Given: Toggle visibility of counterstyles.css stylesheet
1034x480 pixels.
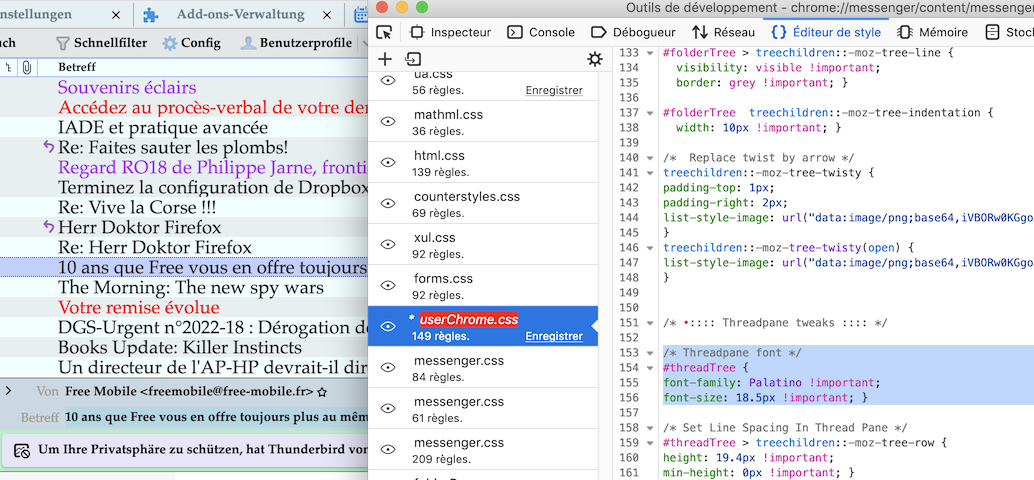Looking at the screenshot, I should click(x=388, y=203).
